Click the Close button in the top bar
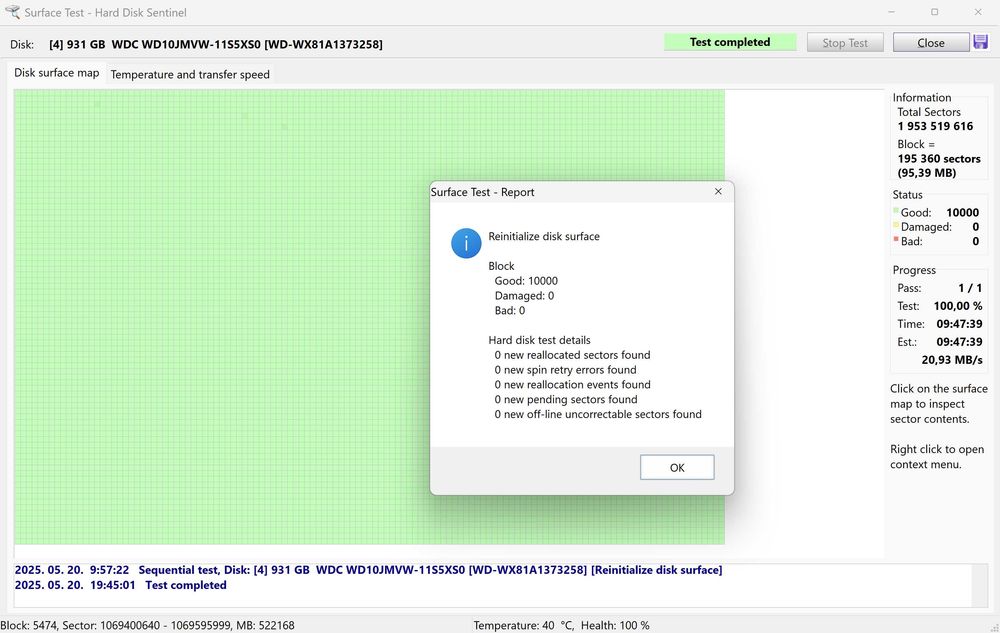Screen dimensions: 1000x633 (930, 43)
